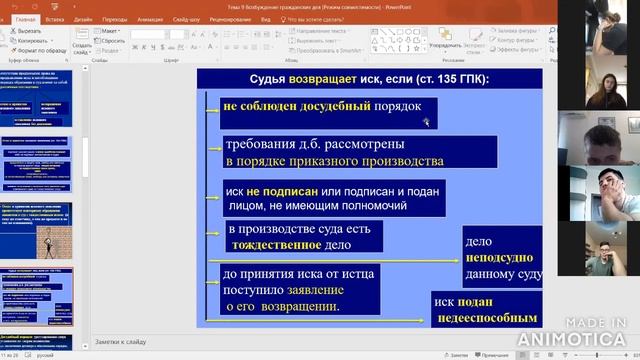The width and height of the screenshot is (640, 360).
Task: Open Контур фигуры (Shape Outline) menu
Action: (513, 40)
